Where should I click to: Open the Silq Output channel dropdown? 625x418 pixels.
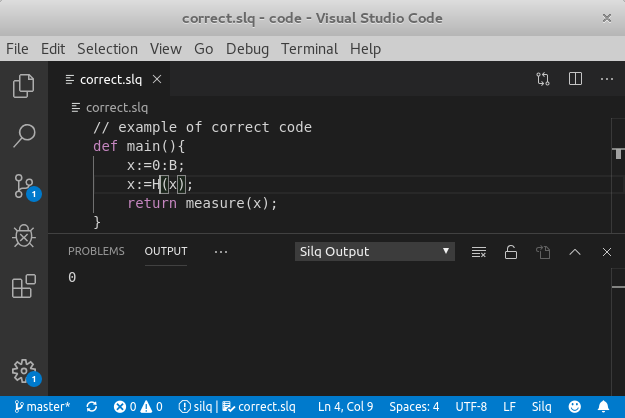(x=375, y=252)
